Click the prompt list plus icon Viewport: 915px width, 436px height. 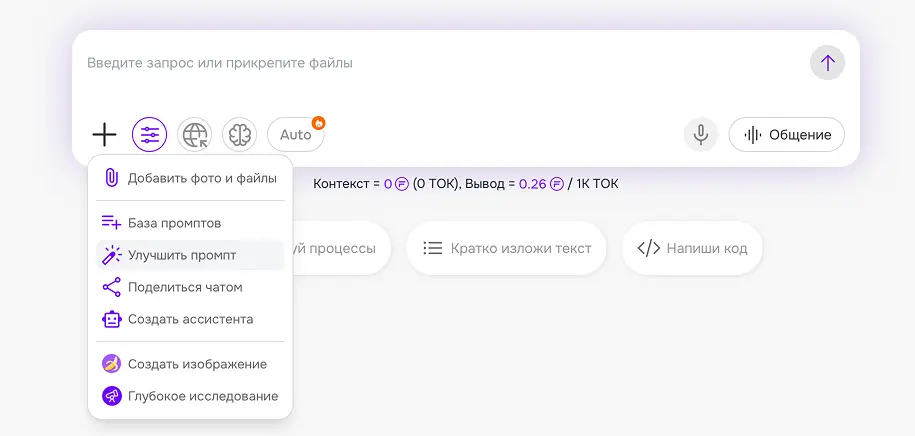111,222
